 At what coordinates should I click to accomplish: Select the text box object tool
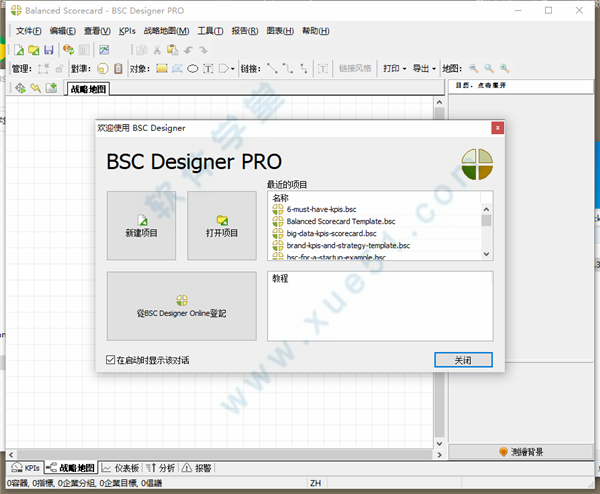coord(208,69)
